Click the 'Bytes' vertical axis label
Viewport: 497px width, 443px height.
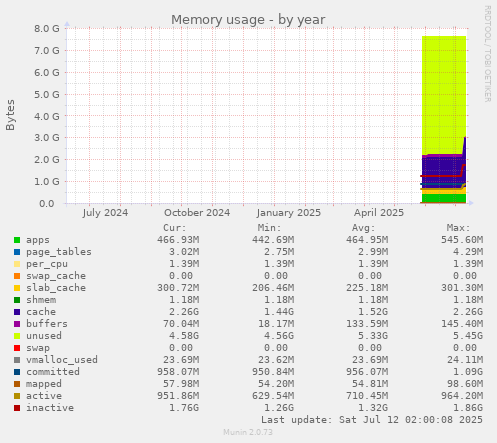10,115
